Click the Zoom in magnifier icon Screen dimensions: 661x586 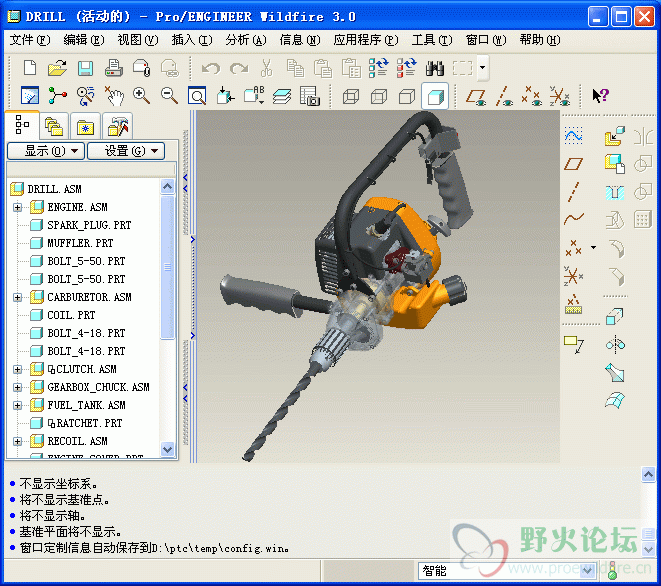[x=141, y=96]
